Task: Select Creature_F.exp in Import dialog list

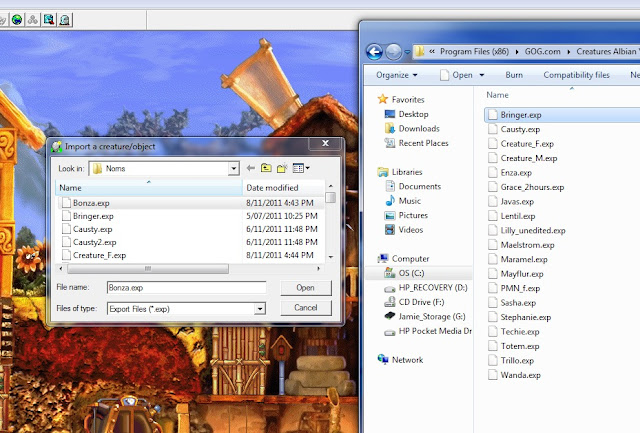Action: coord(191,255)
